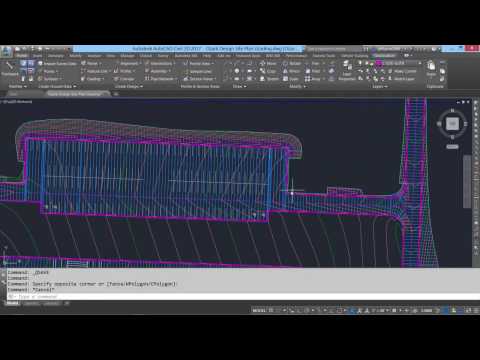The height and width of the screenshot is (360, 480).
Task: Click the Paste button in Clipboard
Action: click(x=431, y=69)
